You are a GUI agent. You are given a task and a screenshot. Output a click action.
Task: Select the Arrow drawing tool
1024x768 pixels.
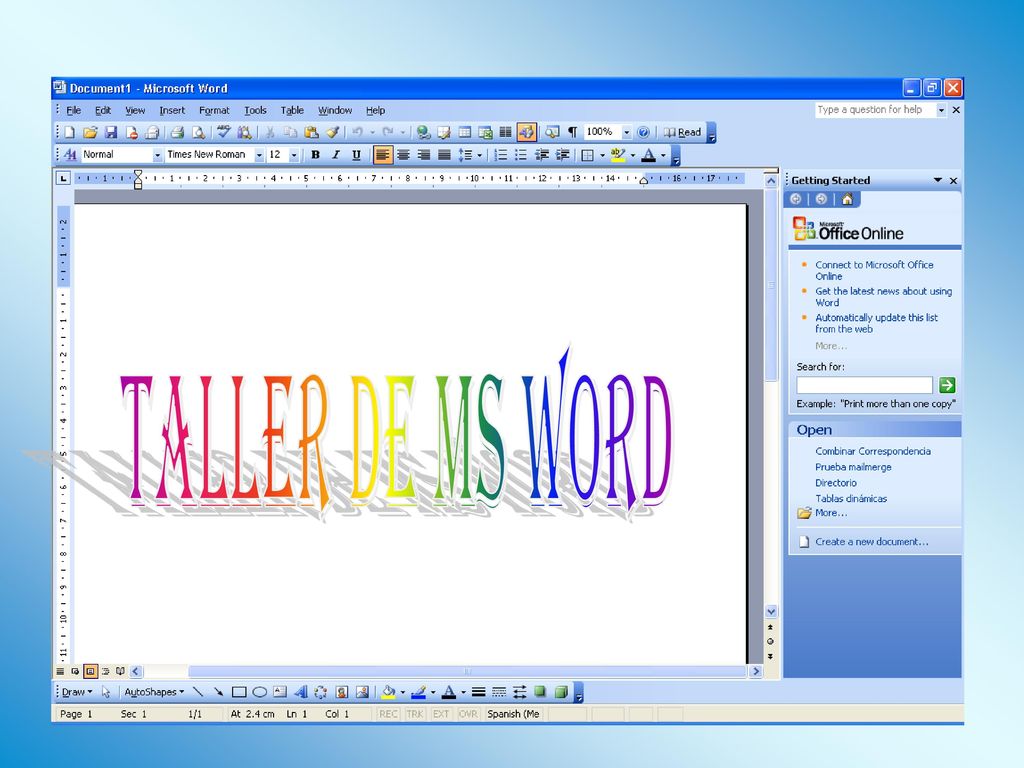tap(218, 692)
